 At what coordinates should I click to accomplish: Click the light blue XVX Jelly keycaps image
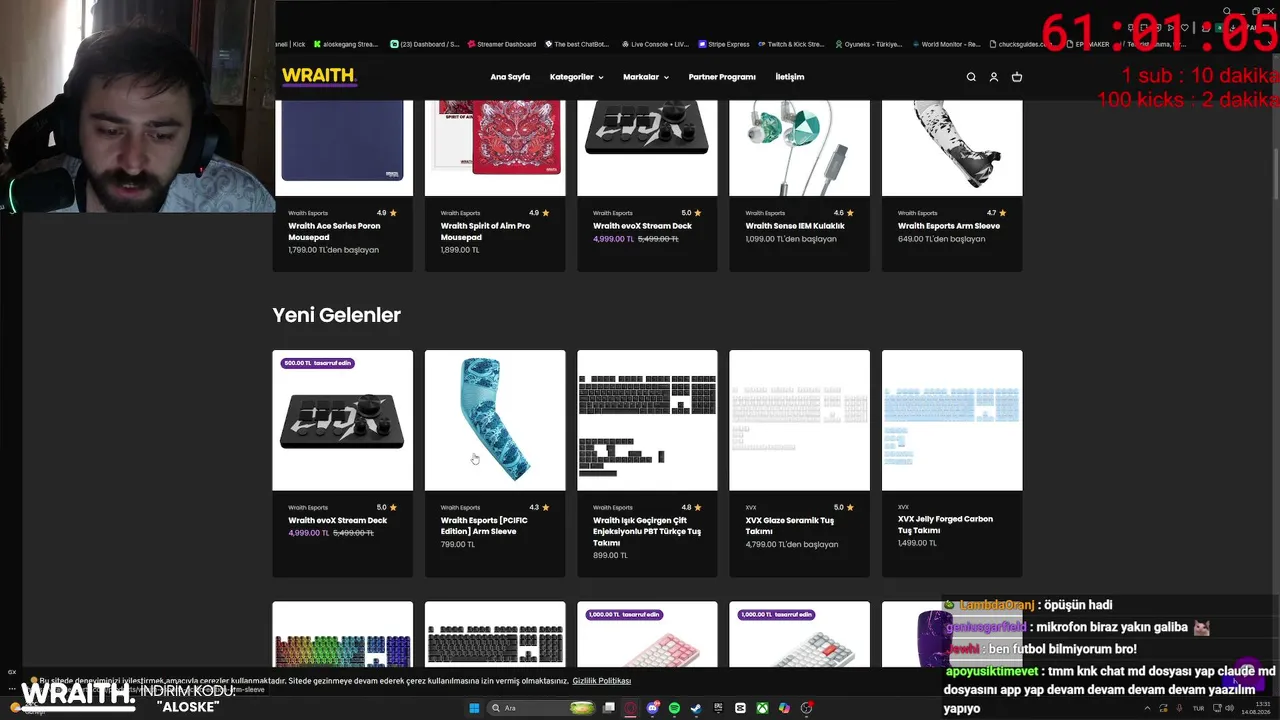click(x=952, y=420)
